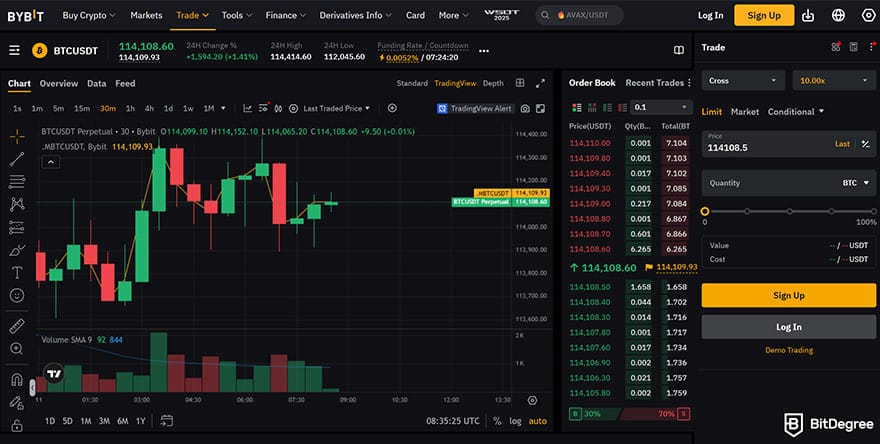
Task: Open the Markets menu item
Action: 146,16
